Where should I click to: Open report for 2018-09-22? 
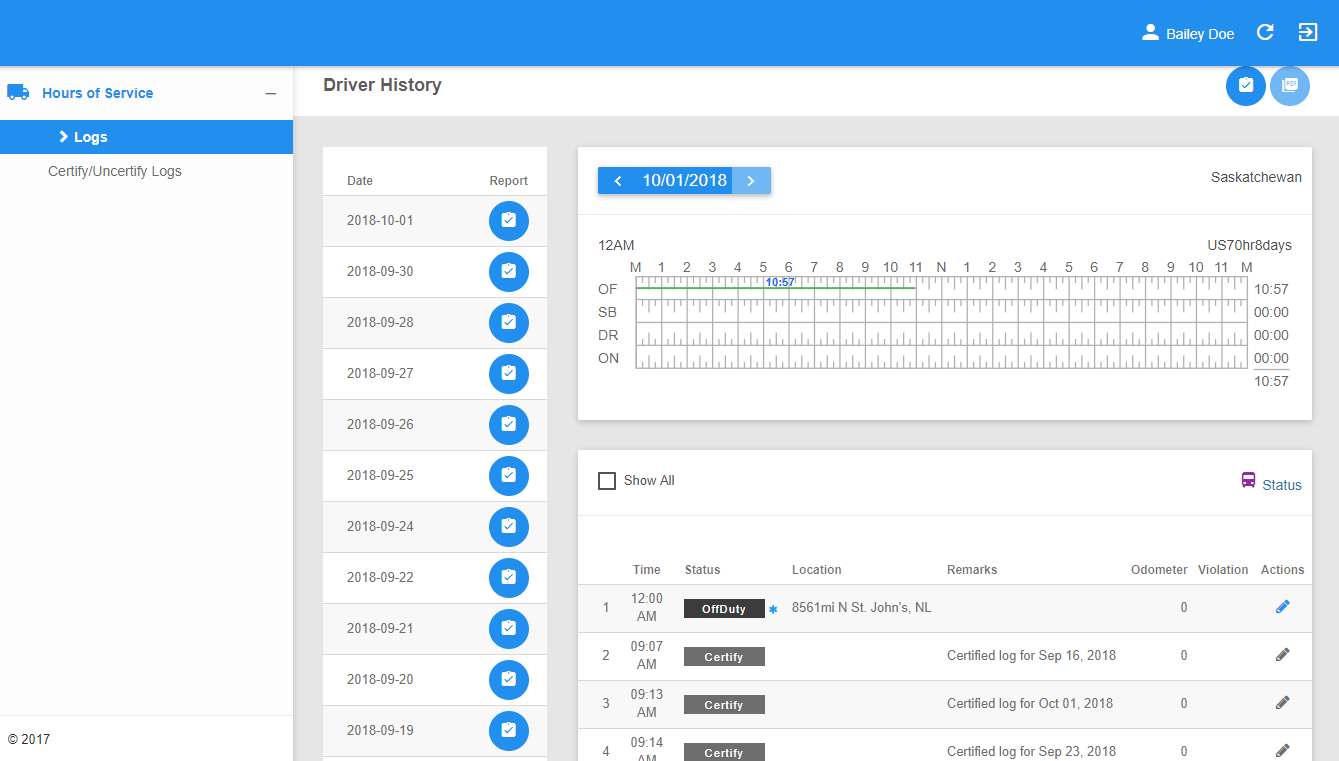point(509,577)
